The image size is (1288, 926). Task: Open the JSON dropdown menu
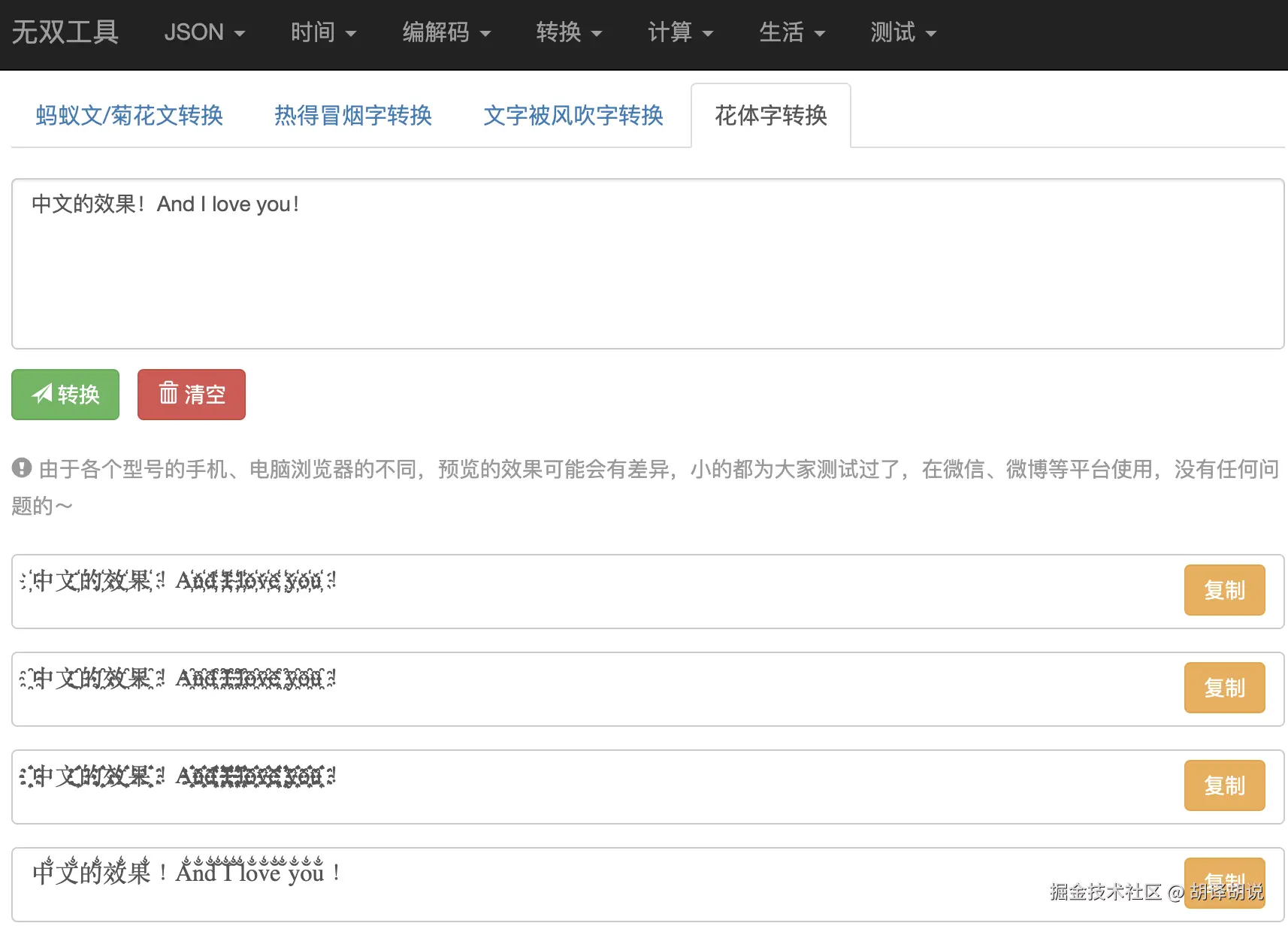coord(204,32)
